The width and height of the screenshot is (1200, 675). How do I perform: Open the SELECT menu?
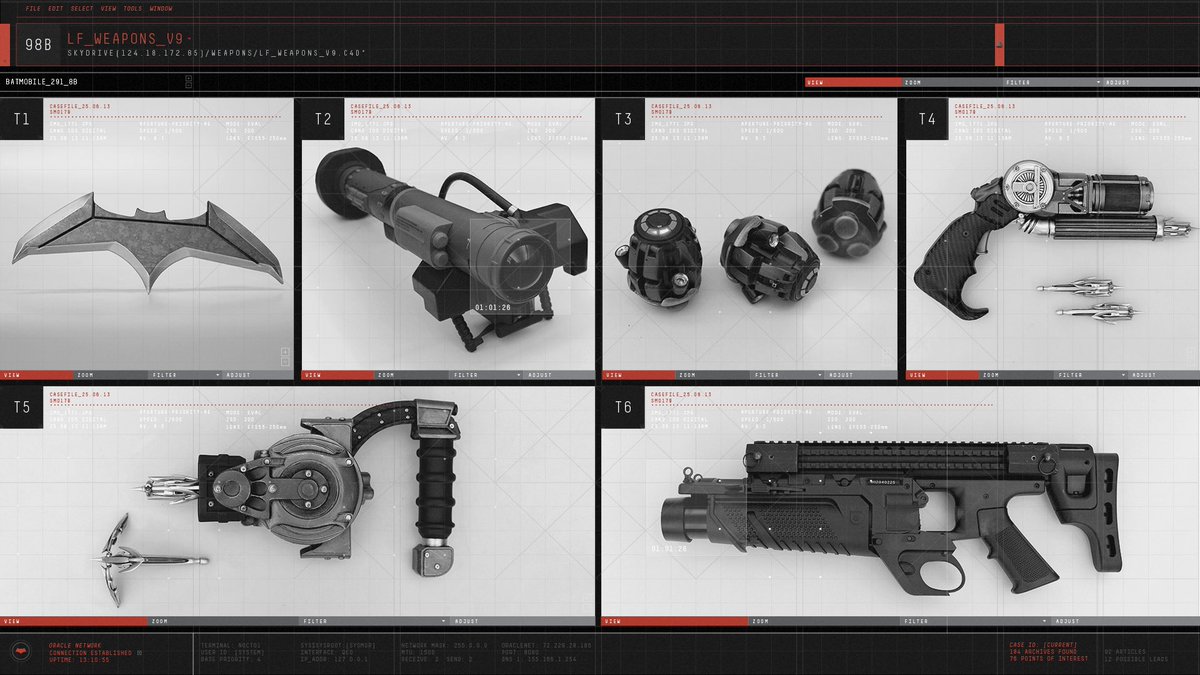[x=82, y=8]
